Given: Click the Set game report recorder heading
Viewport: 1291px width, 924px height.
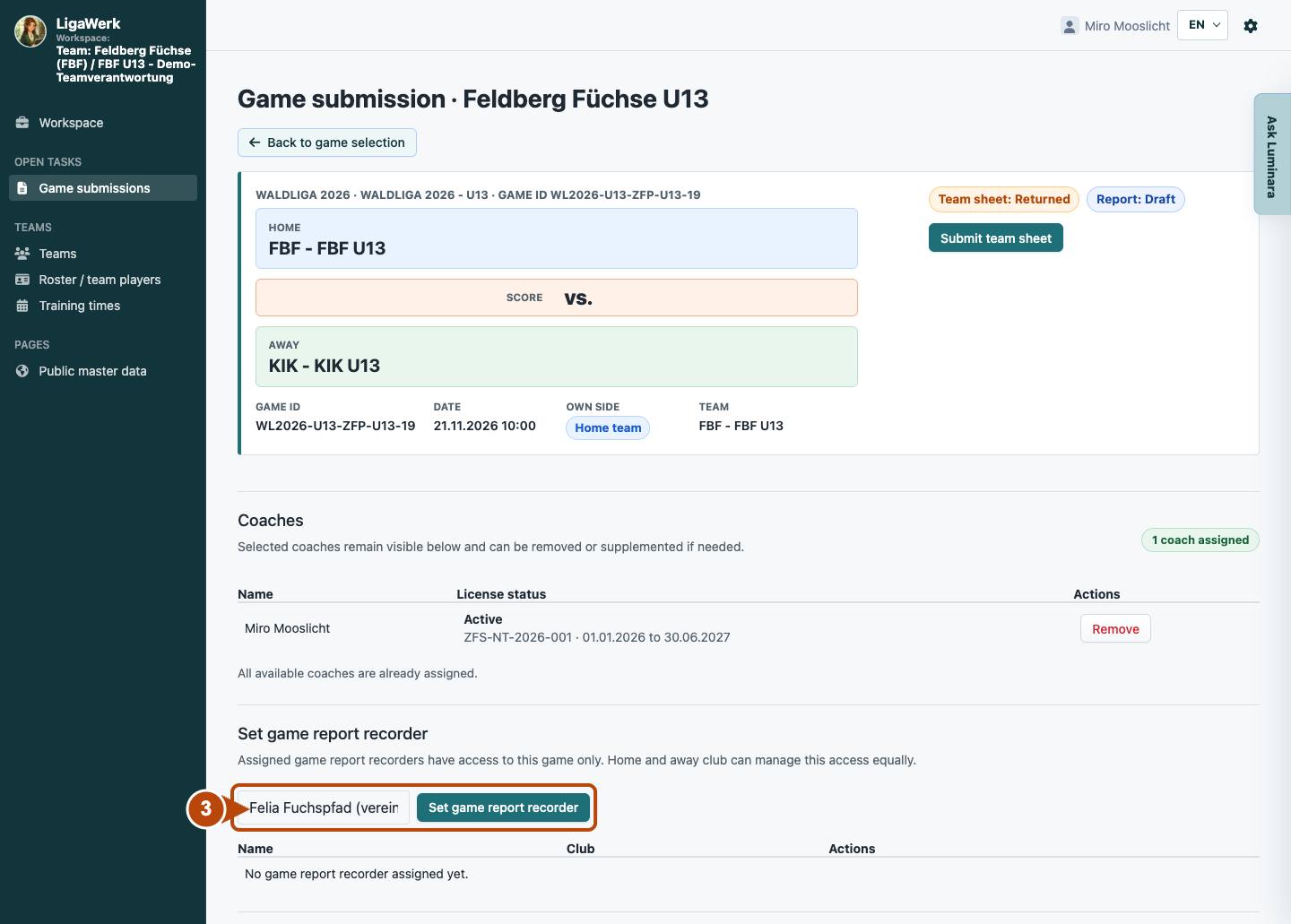Looking at the screenshot, I should coord(333,734).
